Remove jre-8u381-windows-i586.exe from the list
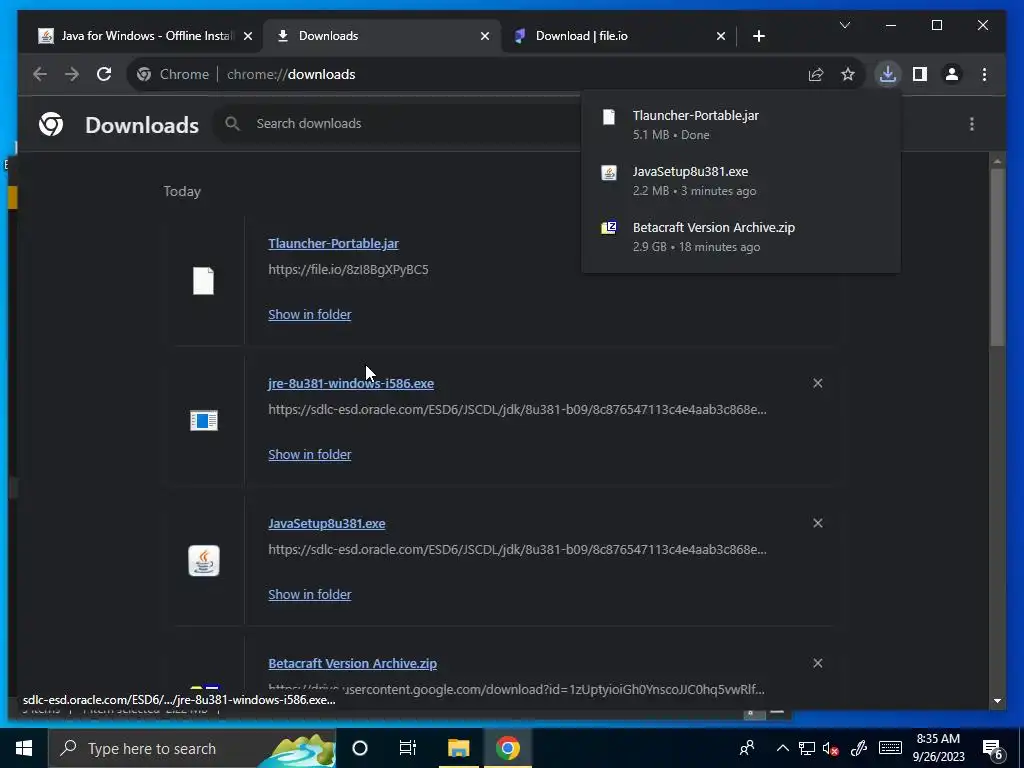Image resolution: width=1024 pixels, height=768 pixels. [x=818, y=383]
